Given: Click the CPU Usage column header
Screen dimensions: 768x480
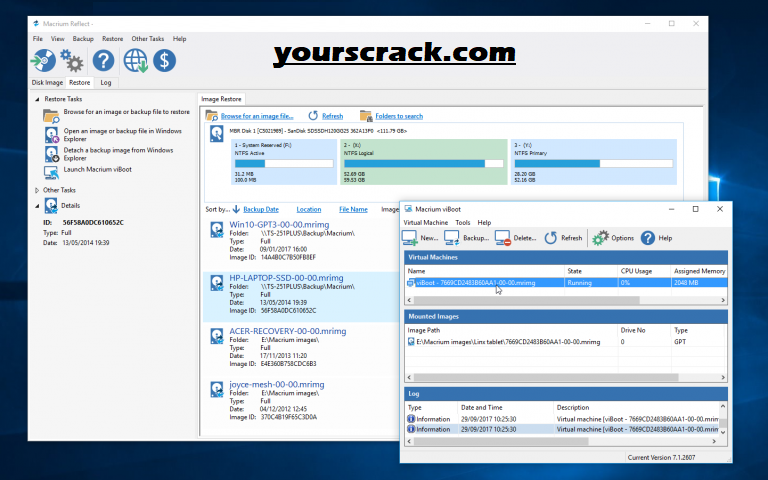Looking at the screenshot, I should click(x=644, y=271).
